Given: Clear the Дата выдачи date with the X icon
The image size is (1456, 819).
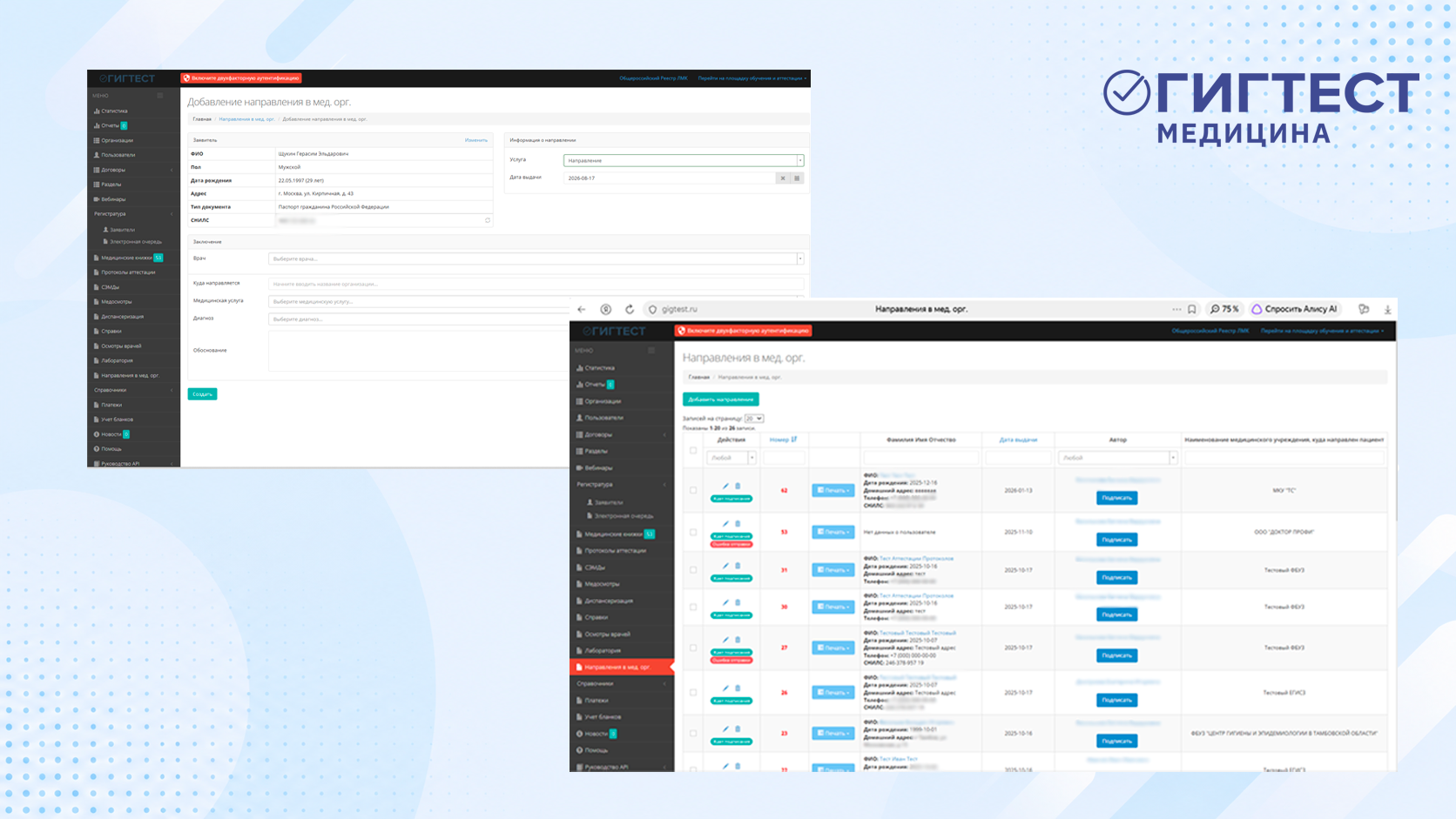Looking at the screenshot, I should pos(783,178).
